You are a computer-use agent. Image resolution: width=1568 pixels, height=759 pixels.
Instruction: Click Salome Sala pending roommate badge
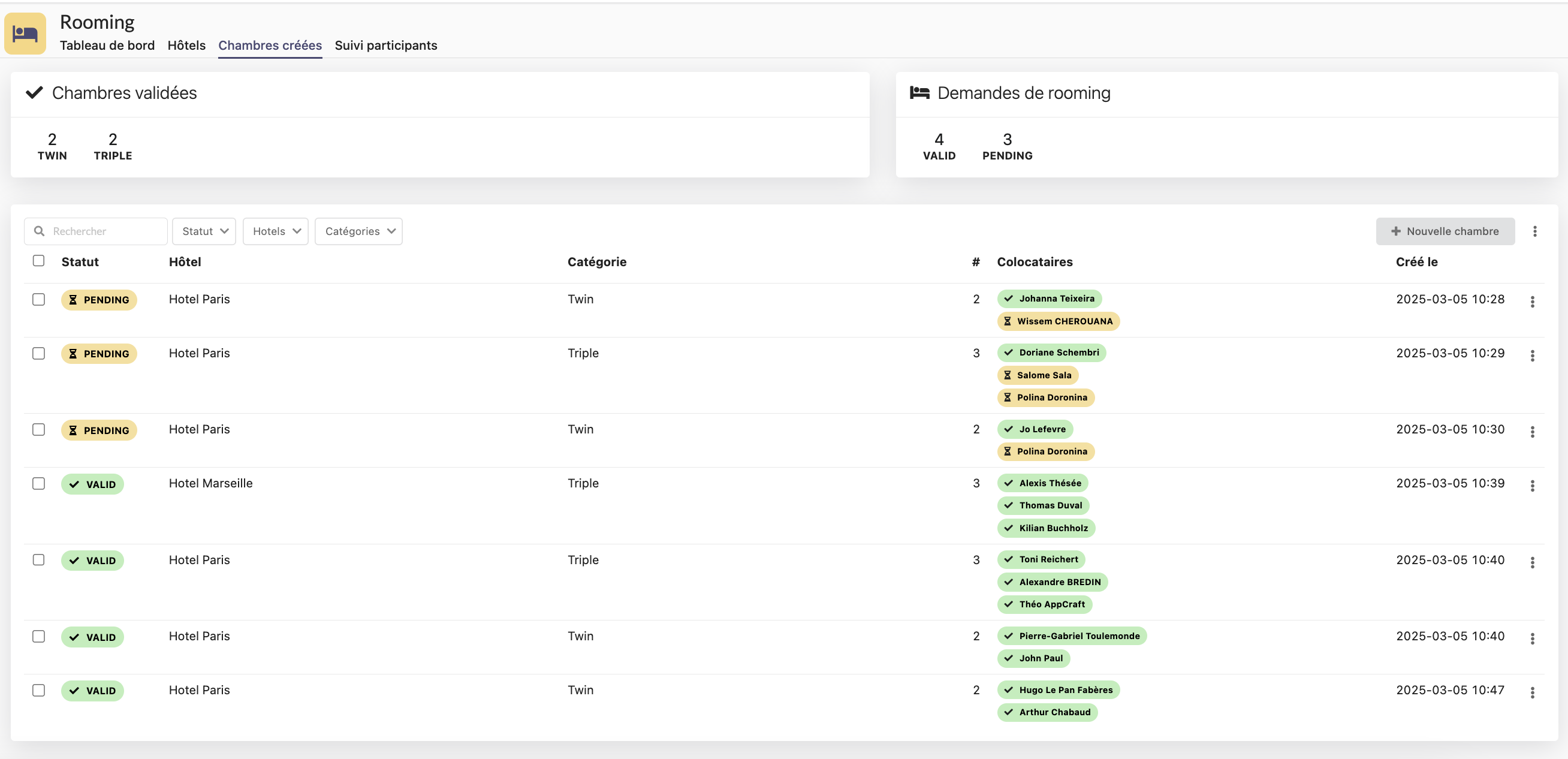tap(1037, 375)
